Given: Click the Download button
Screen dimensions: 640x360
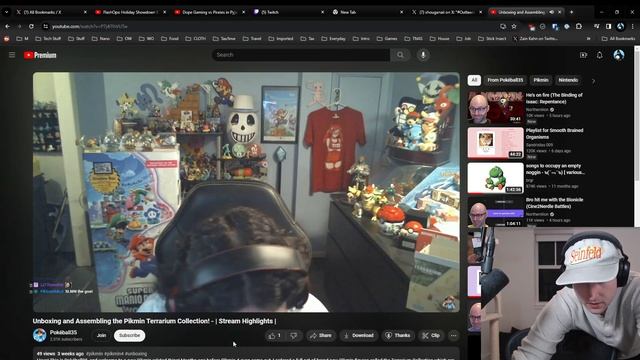Looking at the screenshot, I should [359, 336].
